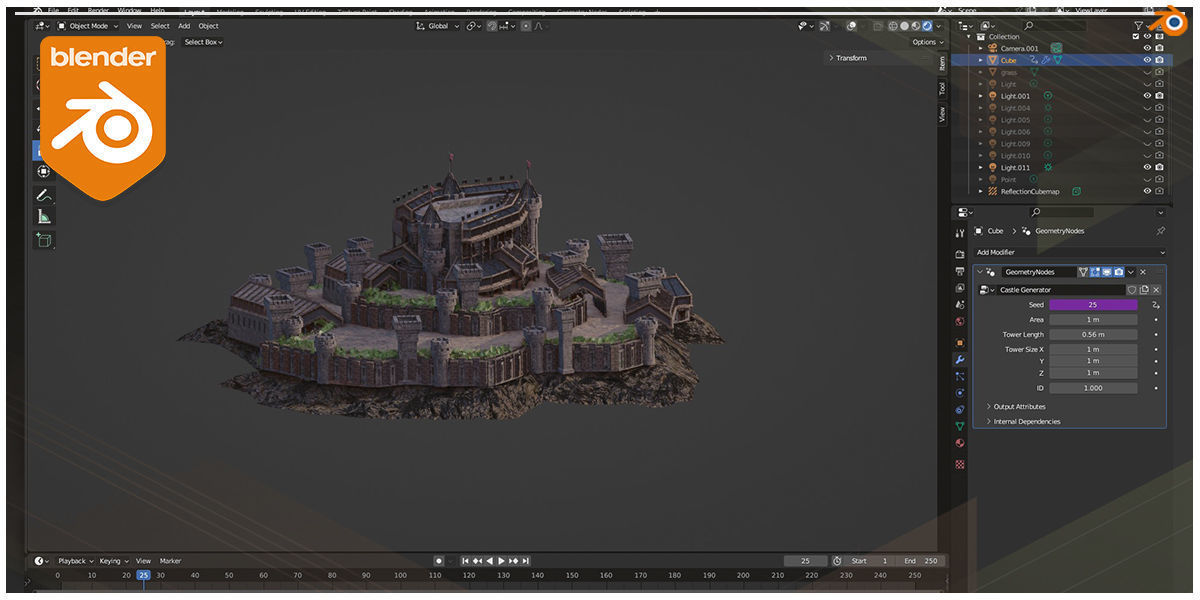Image resolution: width=1200 pixels, height=600 pixels.
Task: Click the purple Seed slider in Castle Generator
Action: click(1094, 304)
